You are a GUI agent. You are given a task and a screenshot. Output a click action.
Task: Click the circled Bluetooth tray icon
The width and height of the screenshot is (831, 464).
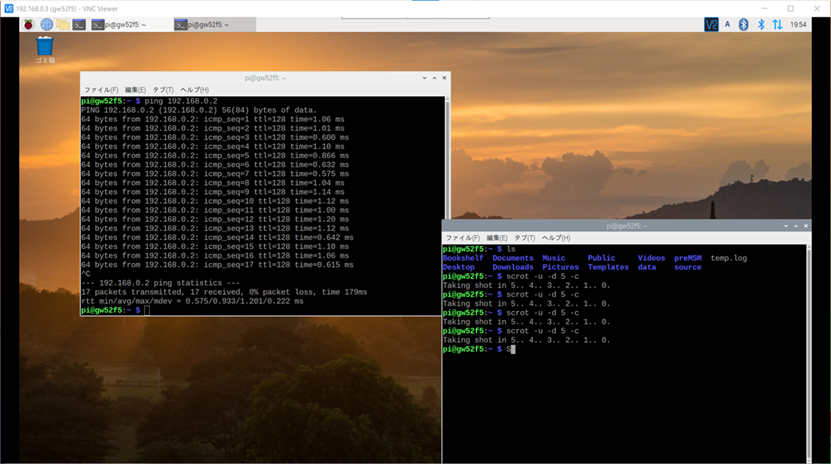tap(744, 24)
